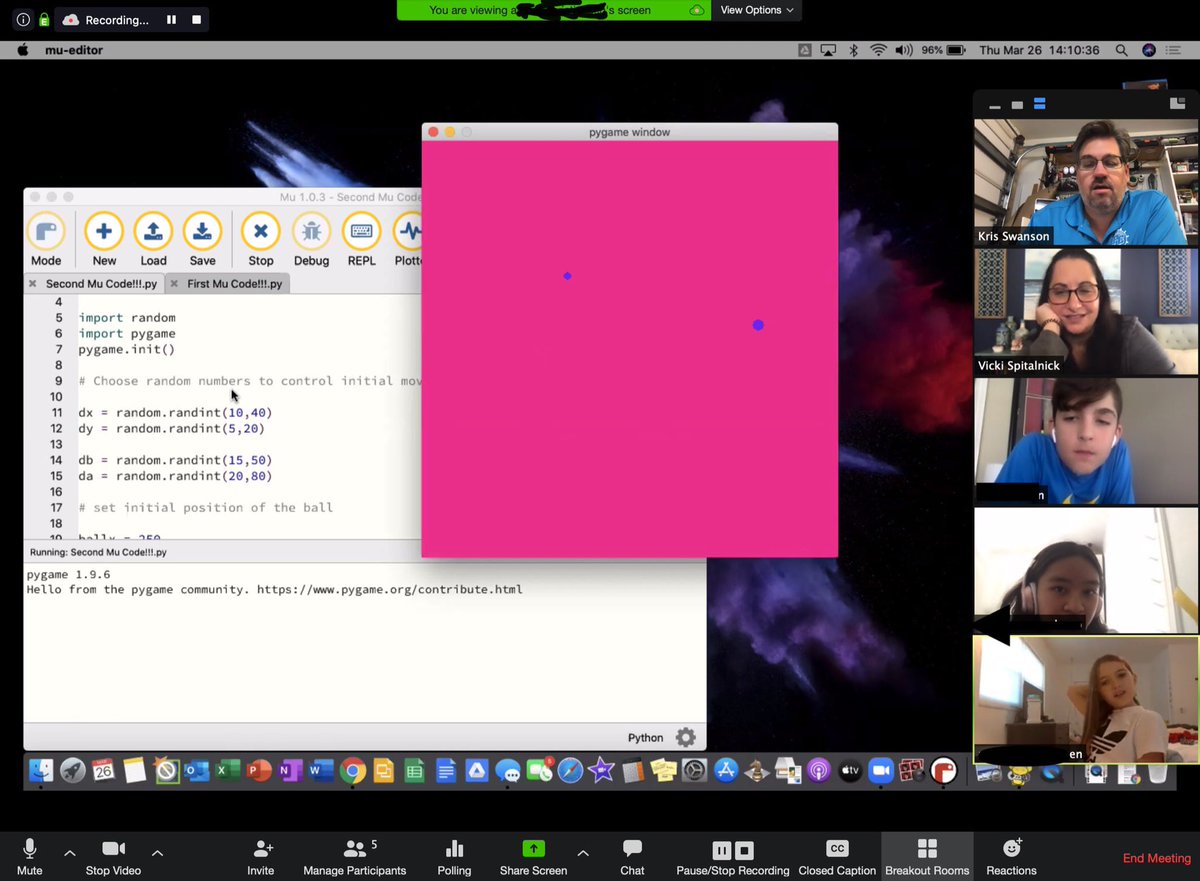Save the script with the Save button
This screenshot has width=1200, height=881.
(202, 240)
